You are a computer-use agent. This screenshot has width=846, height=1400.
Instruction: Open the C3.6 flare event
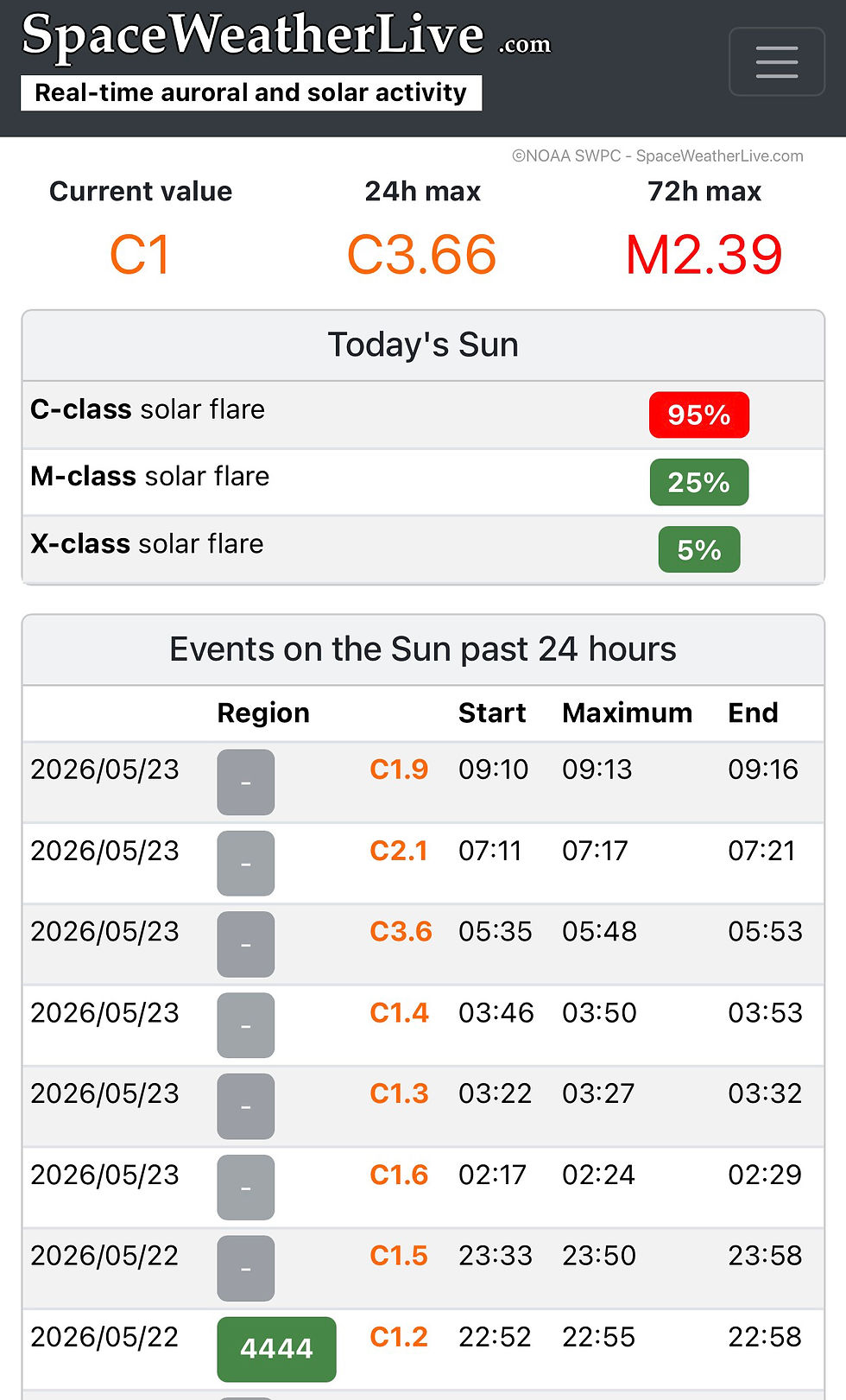[401, 932]
